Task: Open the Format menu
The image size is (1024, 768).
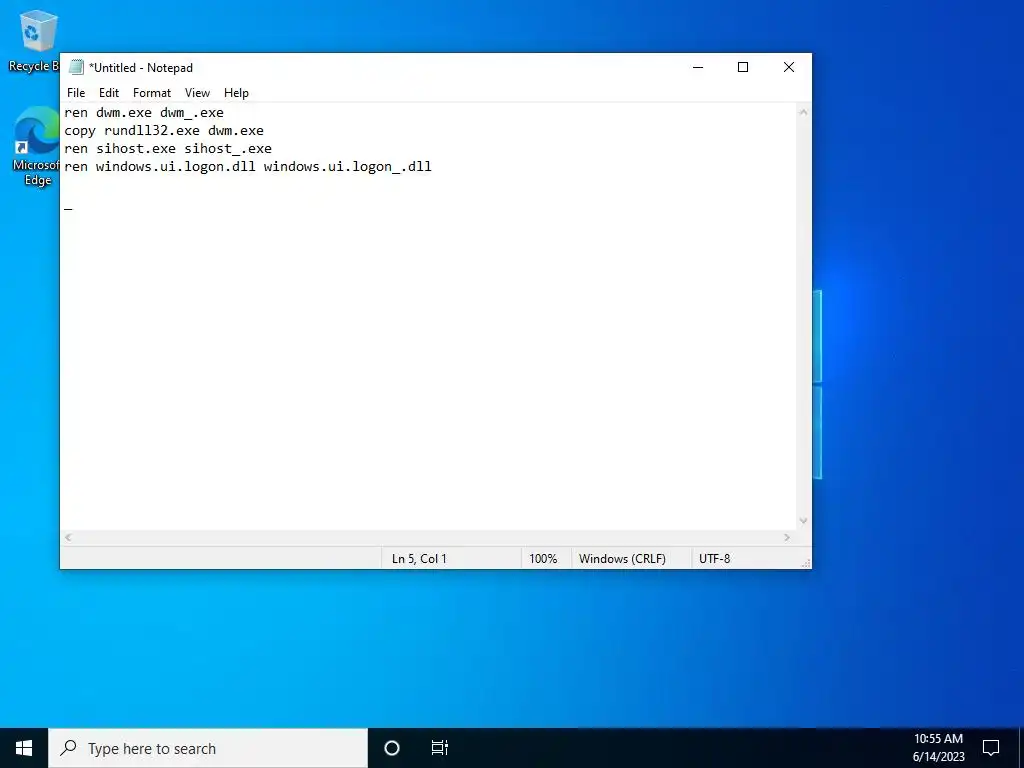Action: point(152,93)
